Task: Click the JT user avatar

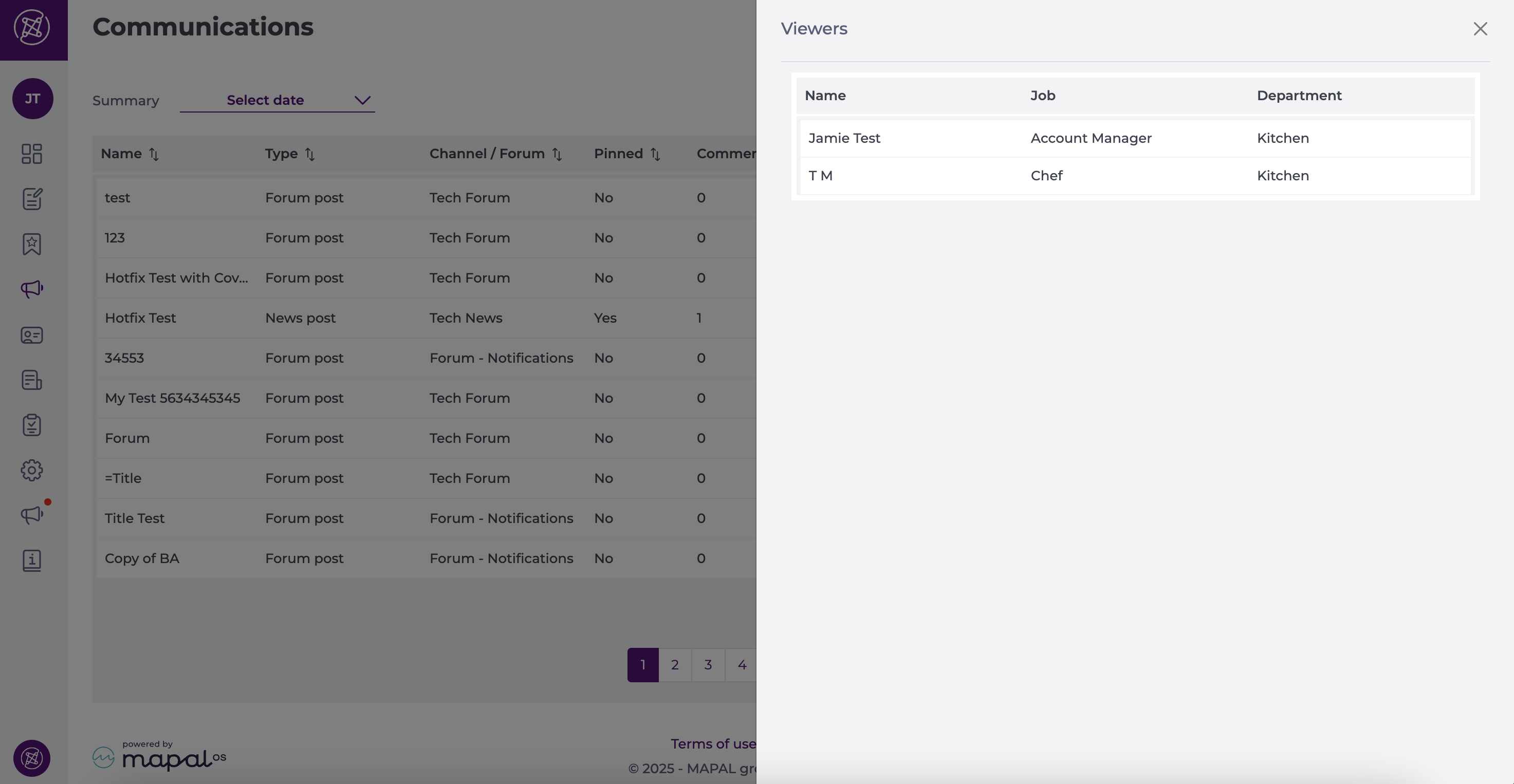Action: coord(33,99)
